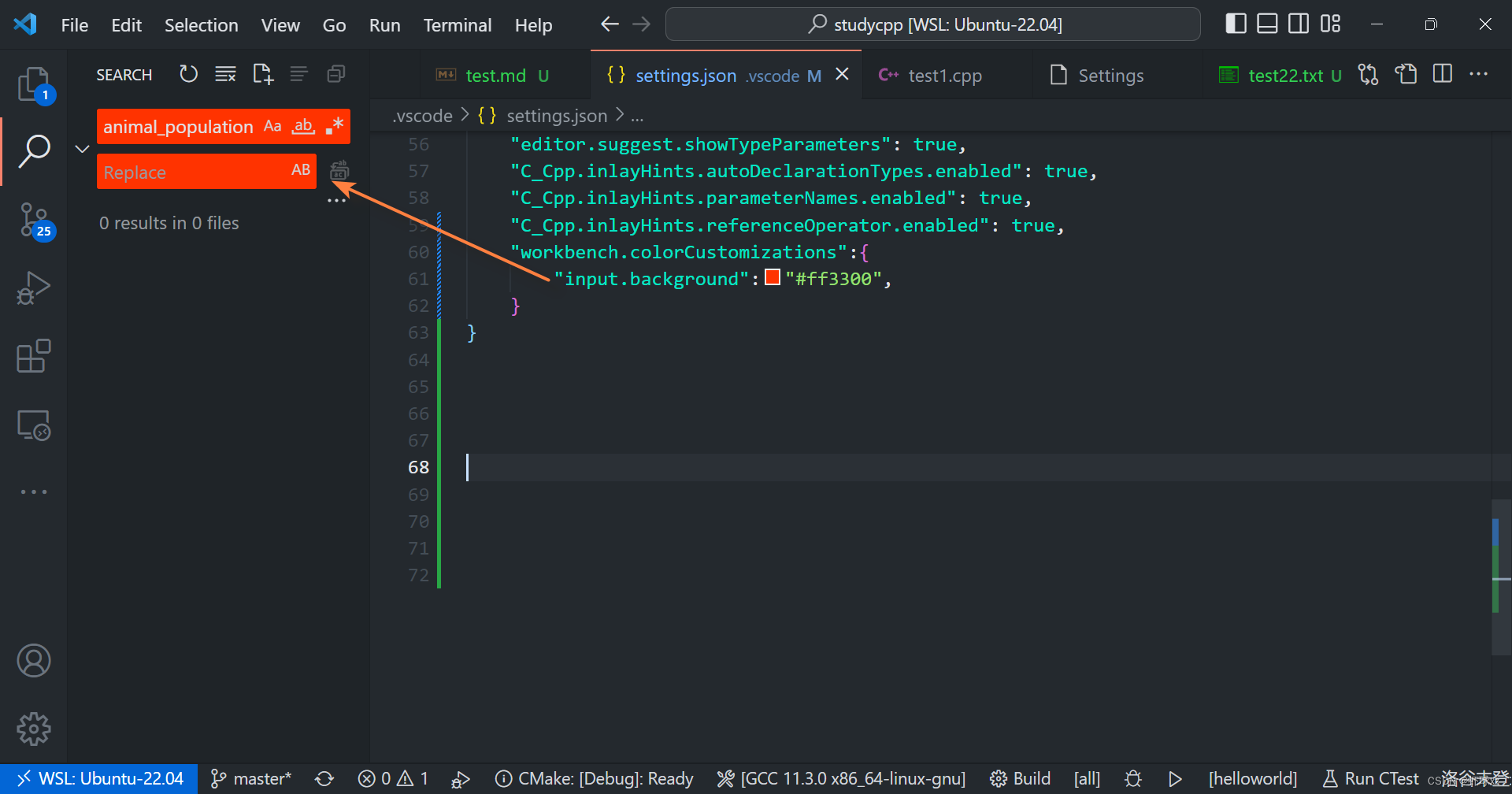Toggle secondary side bar visibility
Screen dimensions: 1512x794
click(1299, 24)
